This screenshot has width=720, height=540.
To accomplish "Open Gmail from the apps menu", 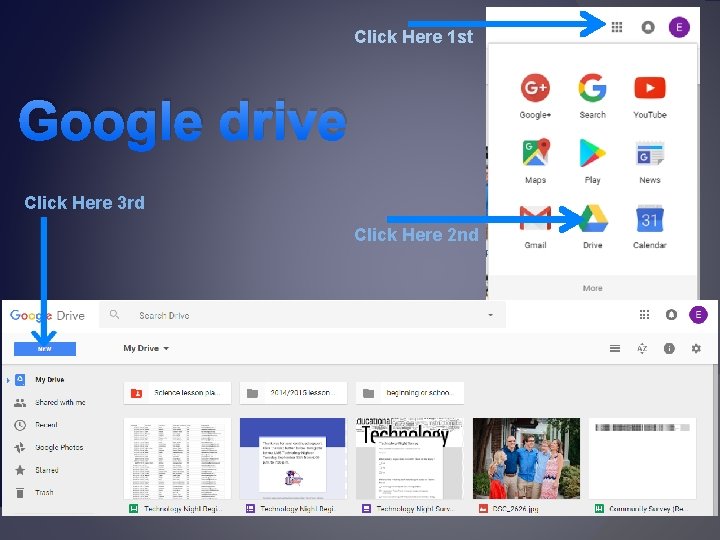I will pos(535,226).
